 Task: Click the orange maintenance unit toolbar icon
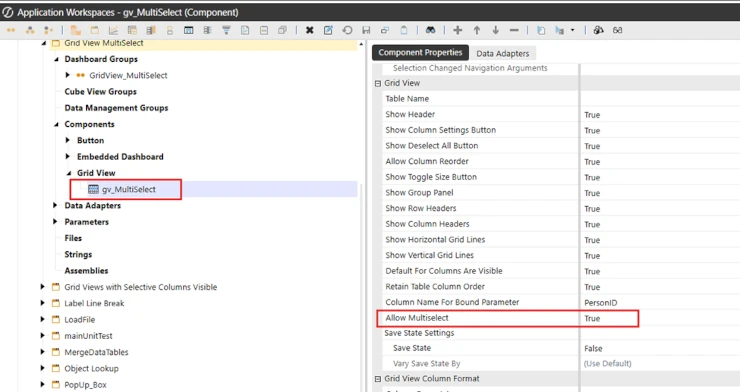76,30
